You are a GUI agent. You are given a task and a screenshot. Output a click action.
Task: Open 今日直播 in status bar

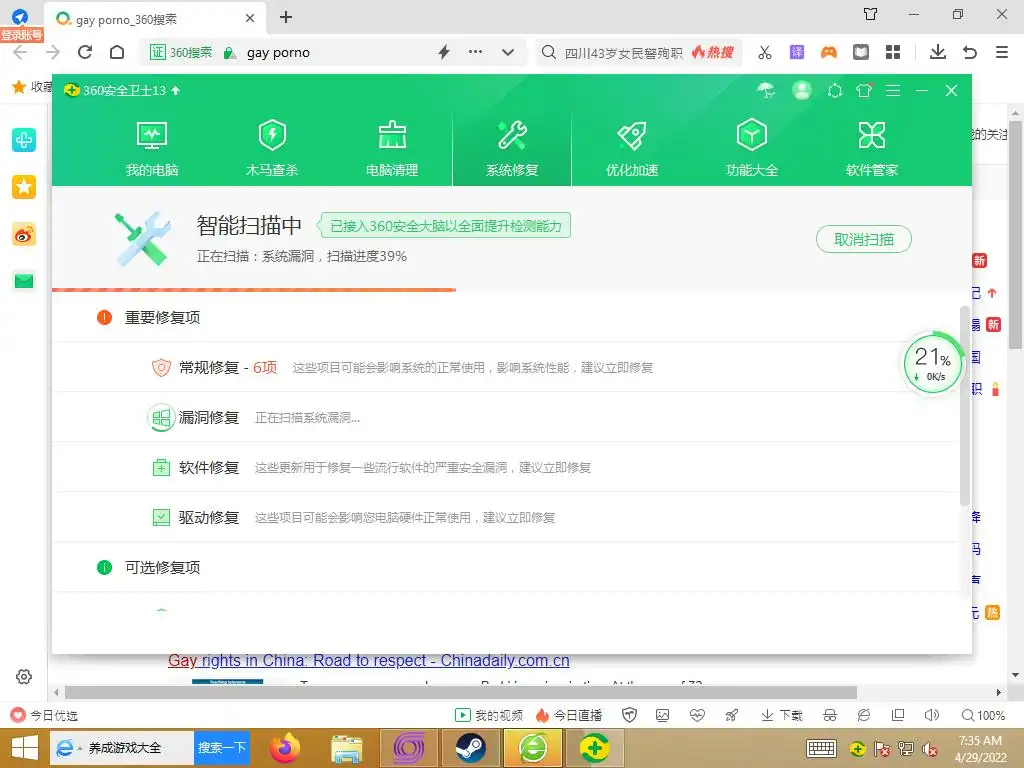pos(569,716)
